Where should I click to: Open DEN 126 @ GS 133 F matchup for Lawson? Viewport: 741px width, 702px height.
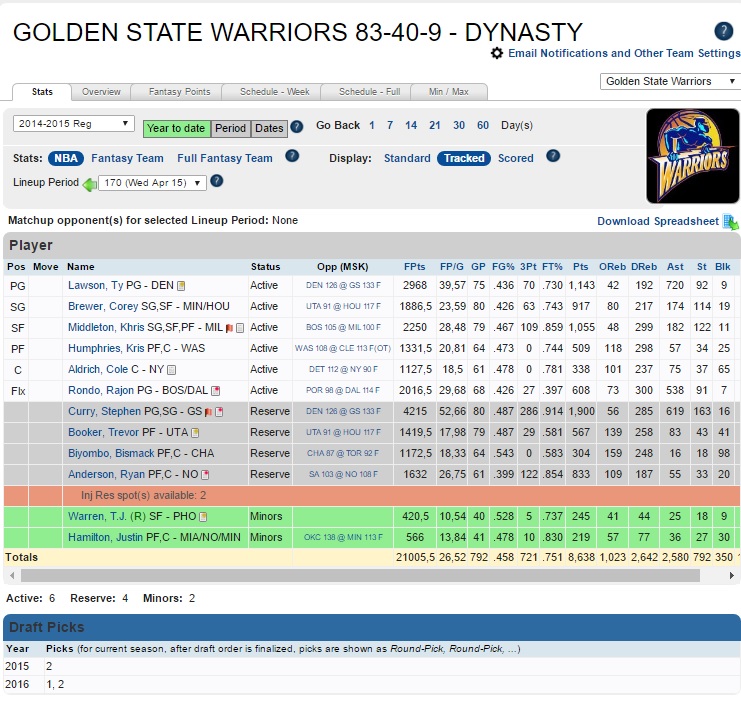(x=343, y=286)
